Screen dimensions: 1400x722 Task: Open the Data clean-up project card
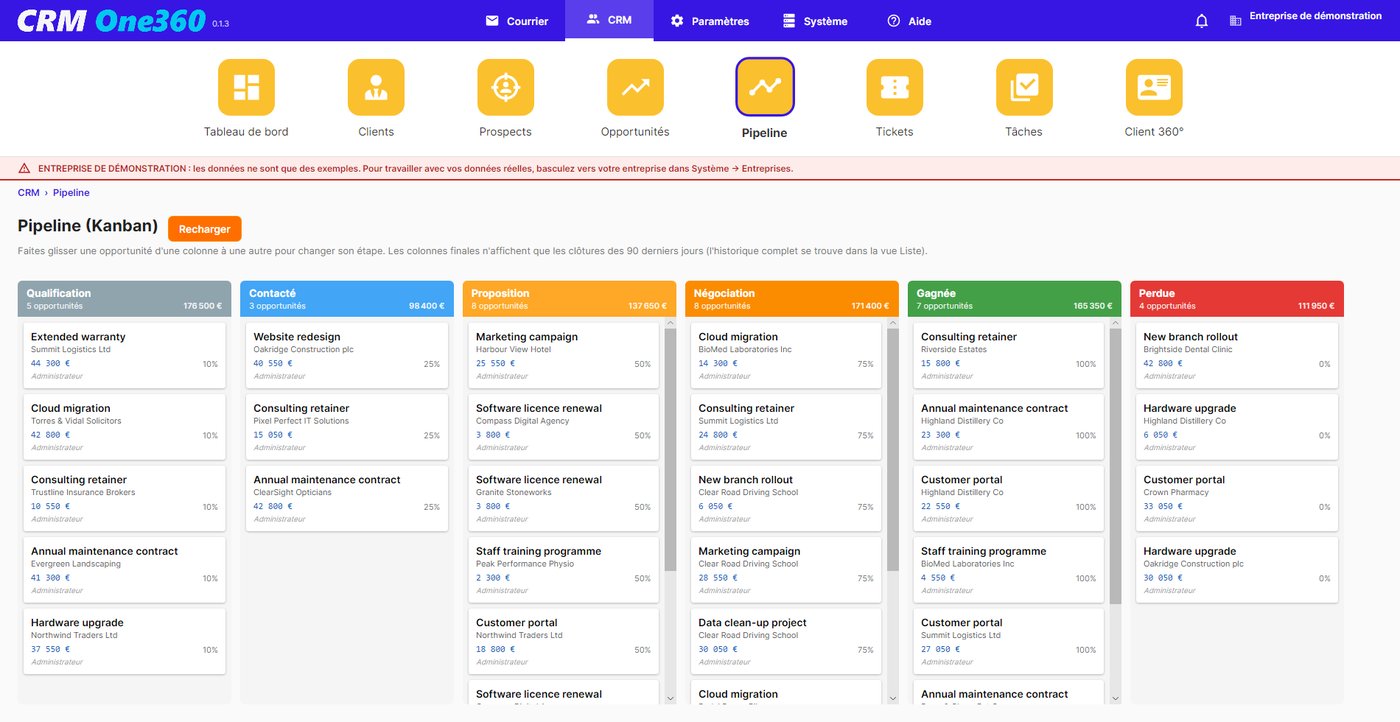(x=786, y=641)
